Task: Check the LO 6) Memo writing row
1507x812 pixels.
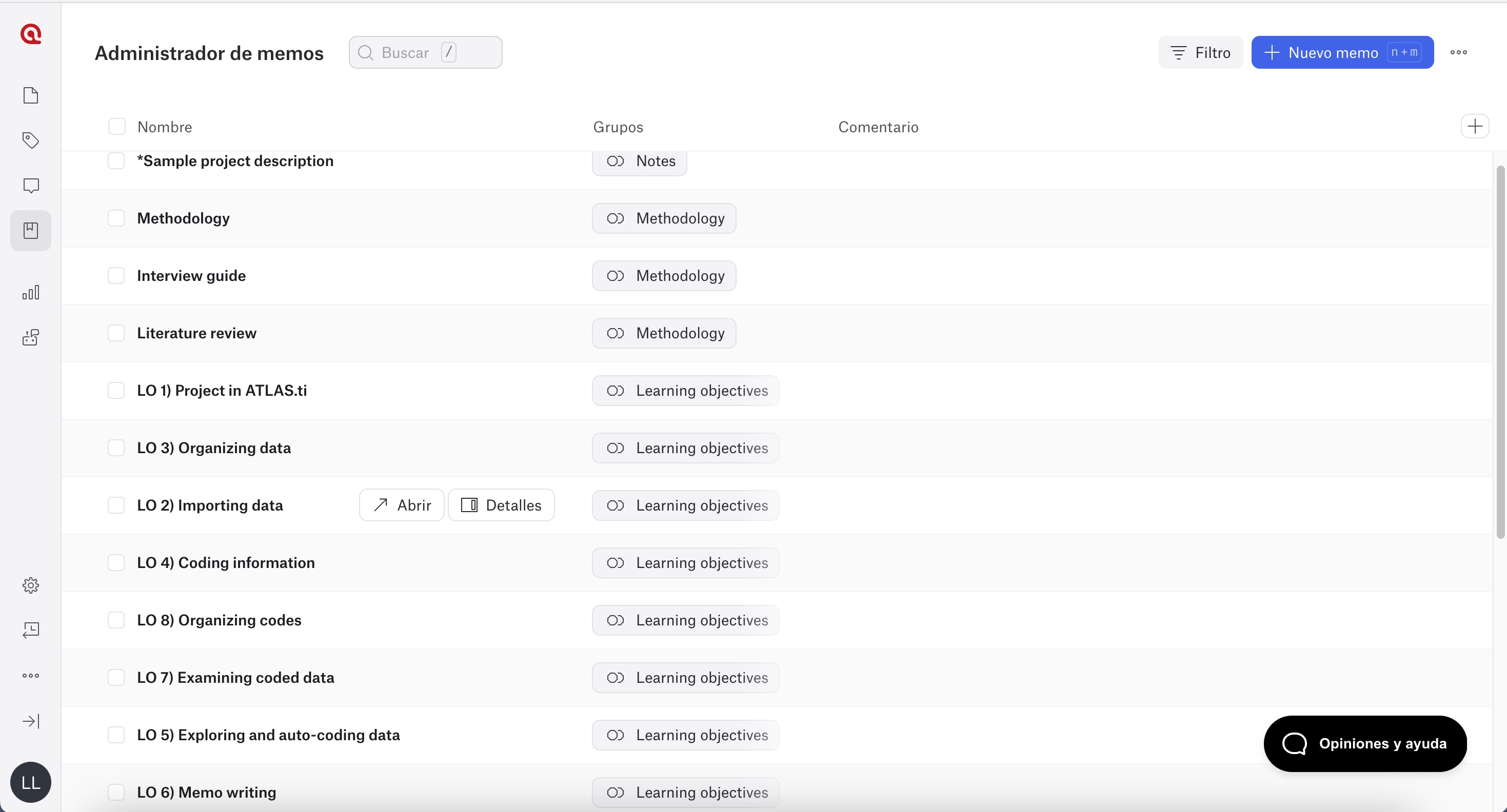Action: pos(116,792)
